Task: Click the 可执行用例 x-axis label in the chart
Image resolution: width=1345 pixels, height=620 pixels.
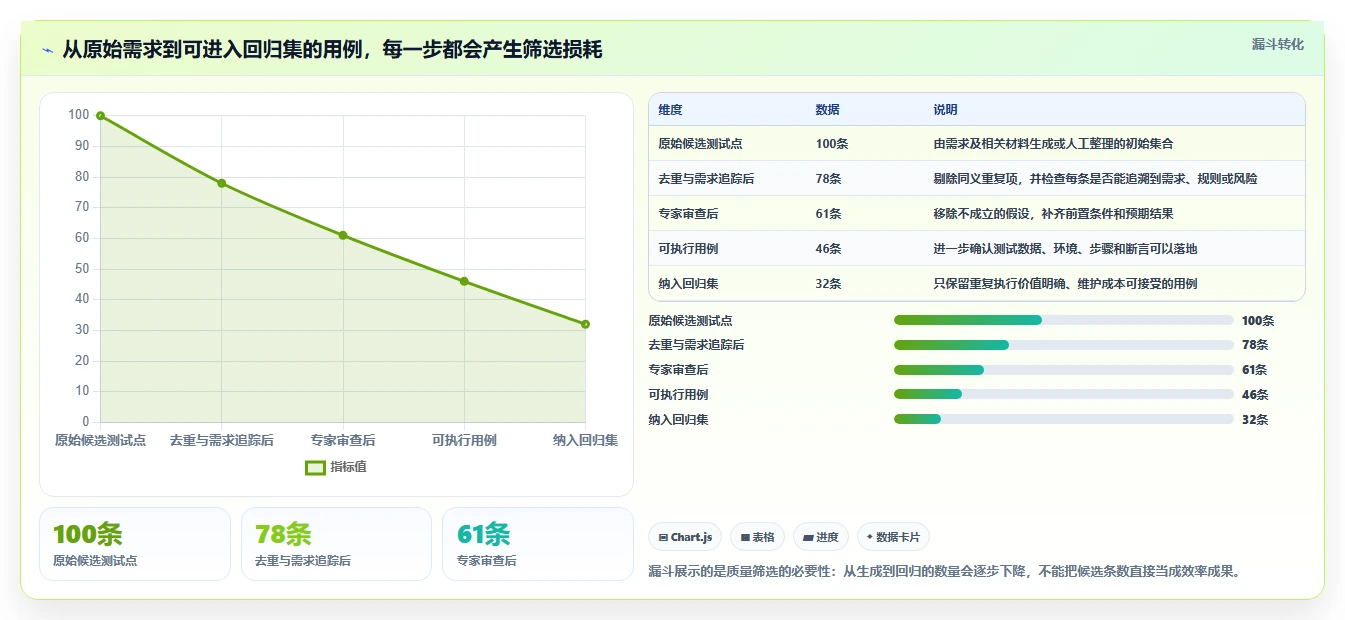Action: [x=464, y=440]
